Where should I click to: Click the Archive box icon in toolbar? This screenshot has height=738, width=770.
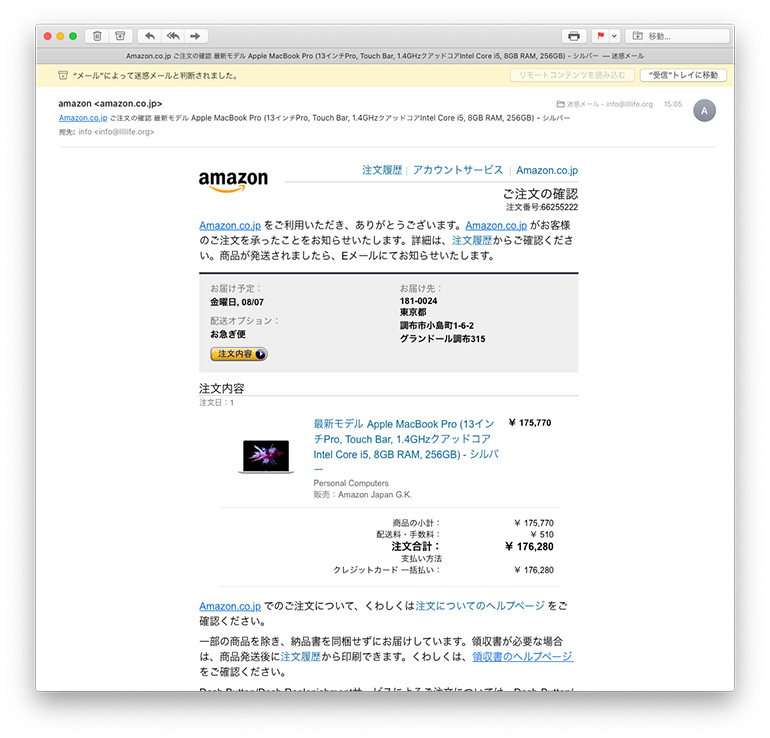tap(120, 36)
